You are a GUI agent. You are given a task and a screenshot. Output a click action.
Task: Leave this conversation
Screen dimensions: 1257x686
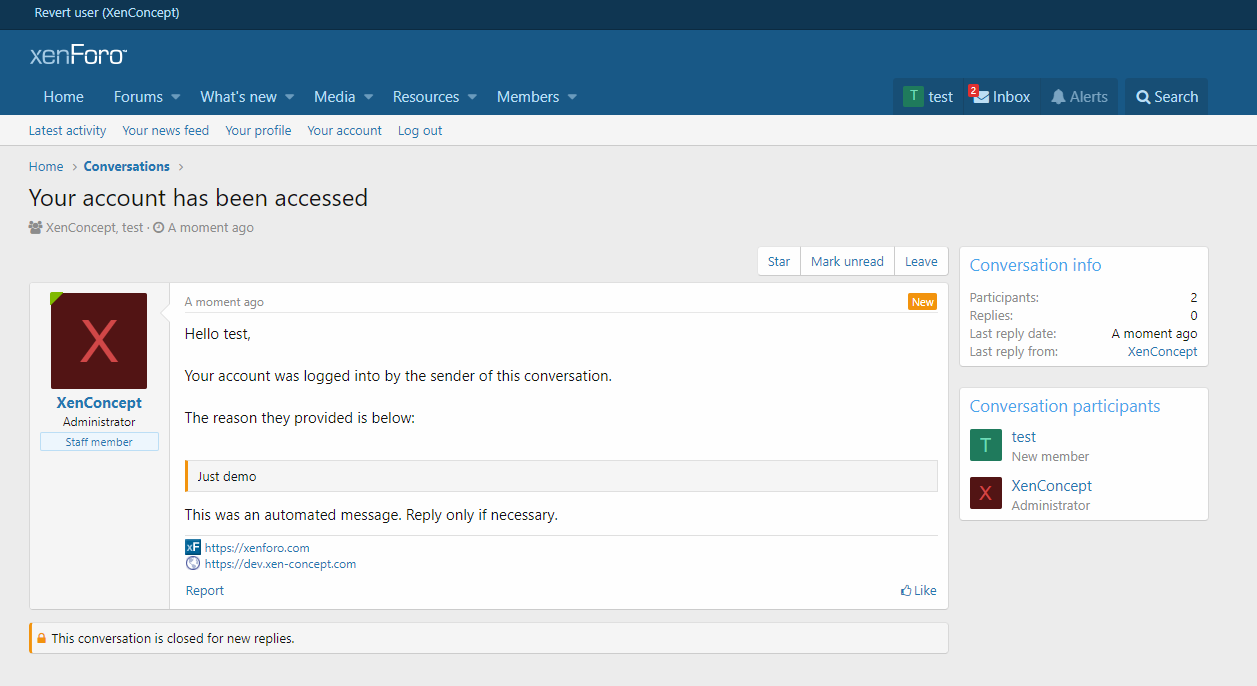pyautogui.click(x=921, y=261)
